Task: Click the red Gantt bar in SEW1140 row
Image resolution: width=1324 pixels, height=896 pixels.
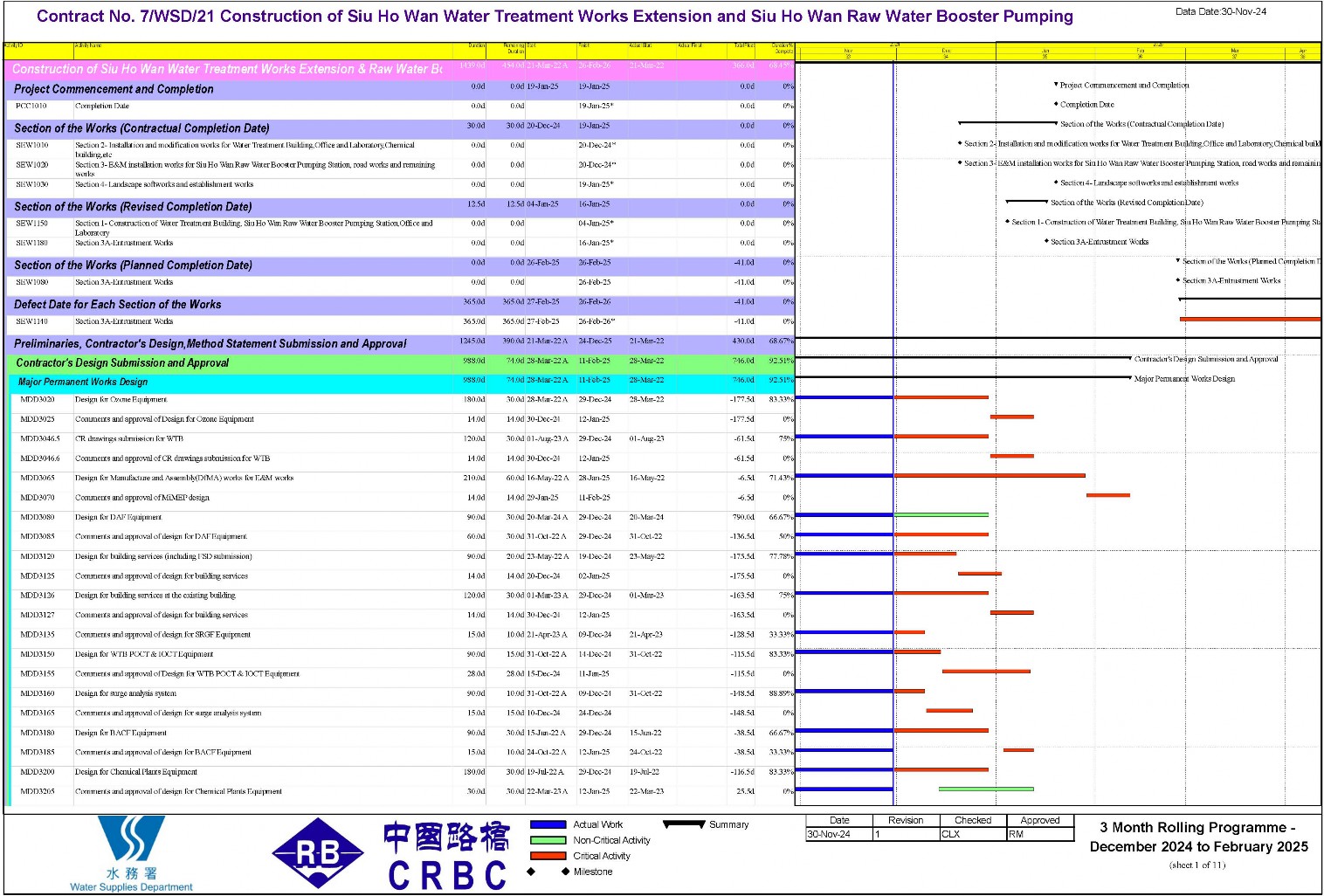Action: coord(1250,320)
